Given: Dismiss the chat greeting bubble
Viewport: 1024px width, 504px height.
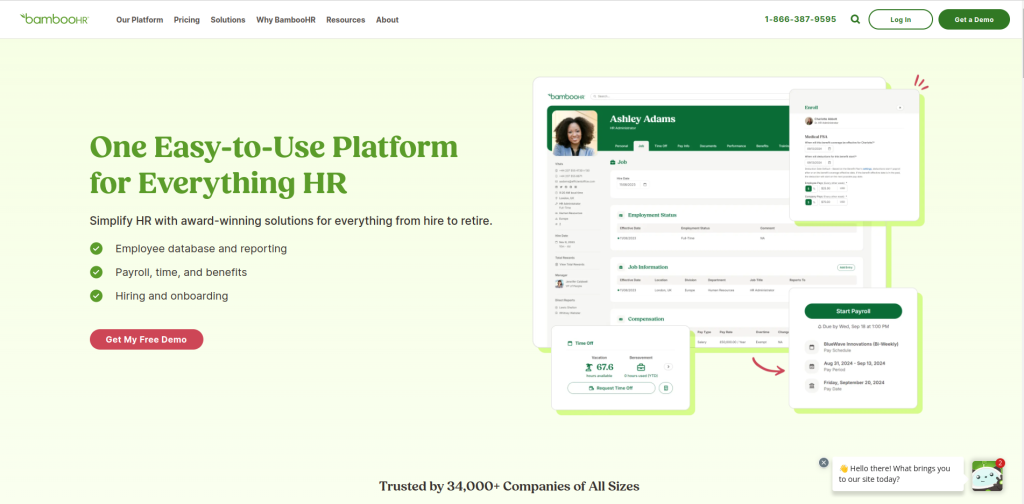Looking at the screenshot, I should click(823, 462).
